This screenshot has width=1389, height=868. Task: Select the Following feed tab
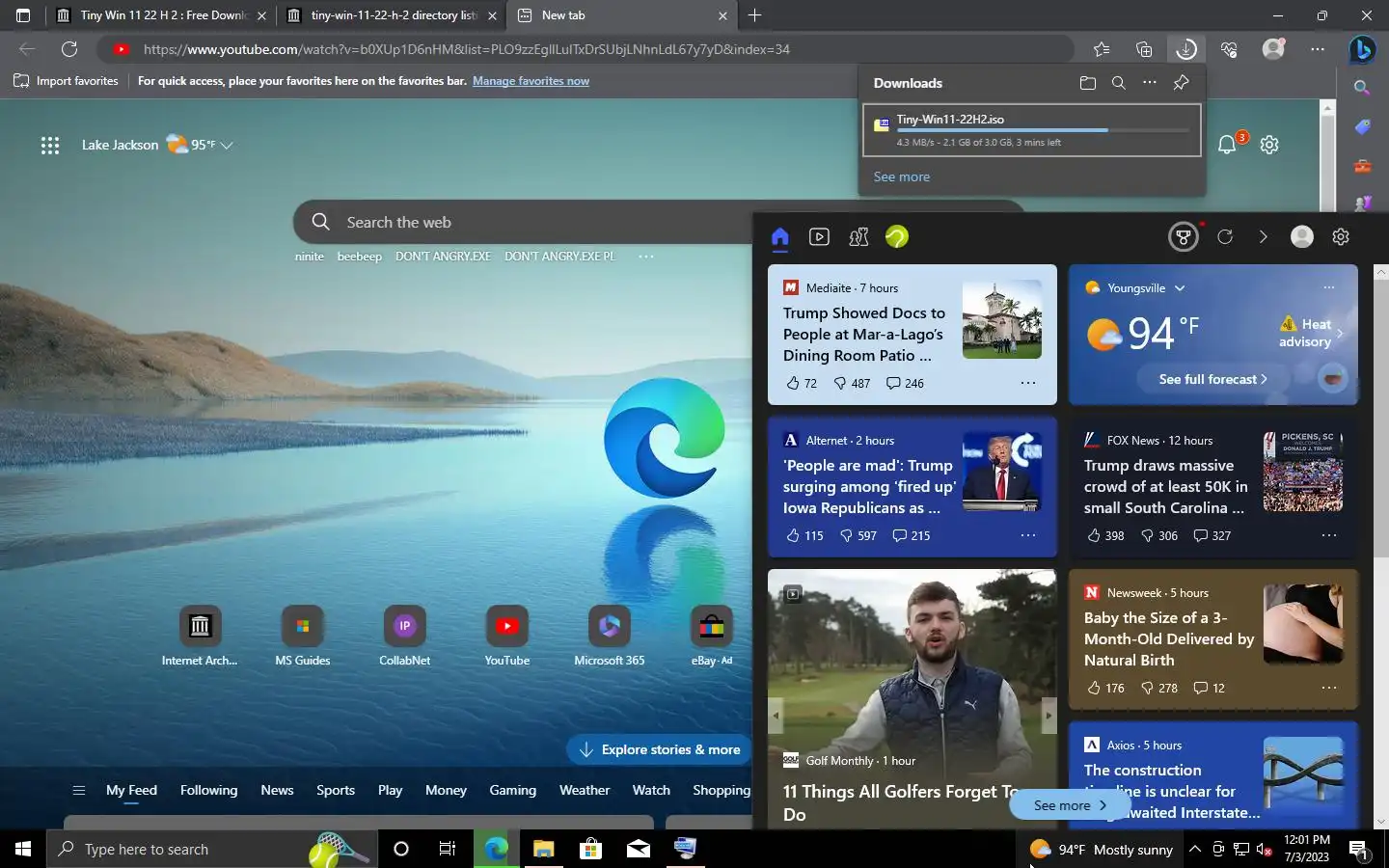[208, 790]
